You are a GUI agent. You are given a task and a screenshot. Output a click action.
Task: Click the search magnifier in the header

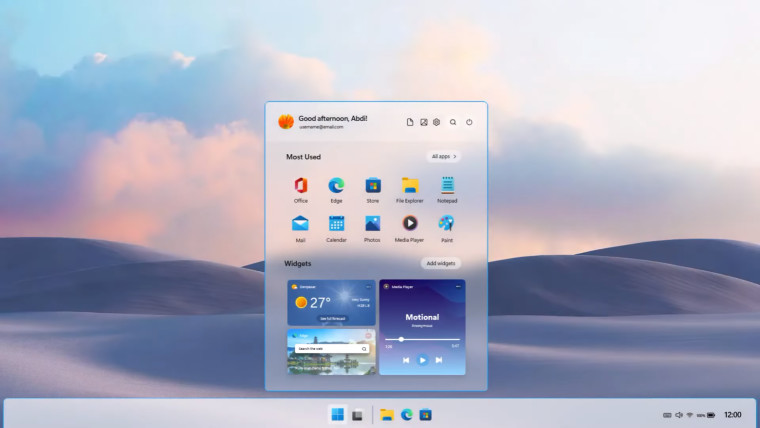[453, 122]
